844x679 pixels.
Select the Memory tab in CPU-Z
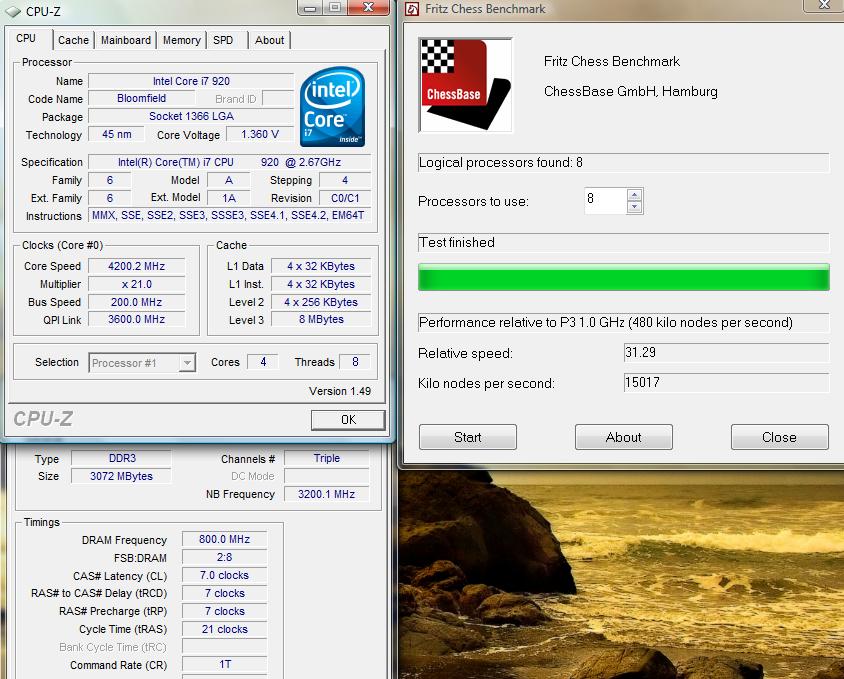point(182,40)
